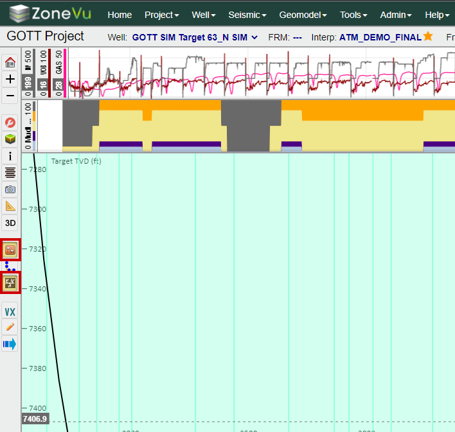Screen dimensions: 455x432
Task: Expand the Project menu
Action: click(x=162, y=15)
